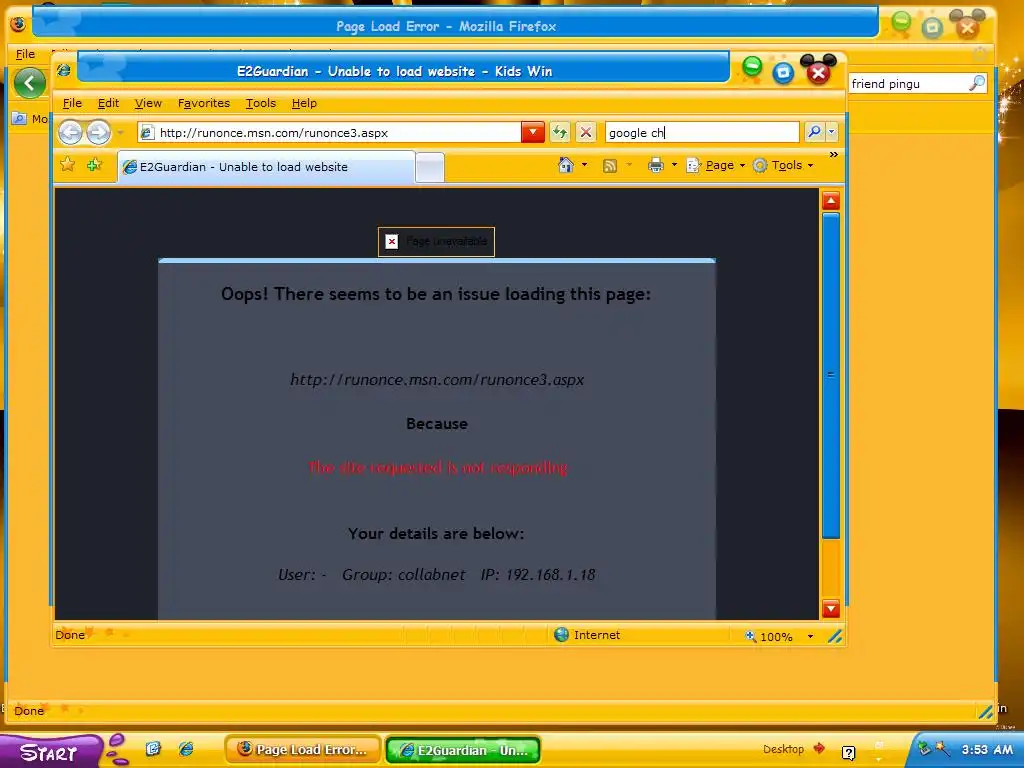Viewport: 1024px width, 768px height.
Task: Click the Print icon
Action: point(656,165)
